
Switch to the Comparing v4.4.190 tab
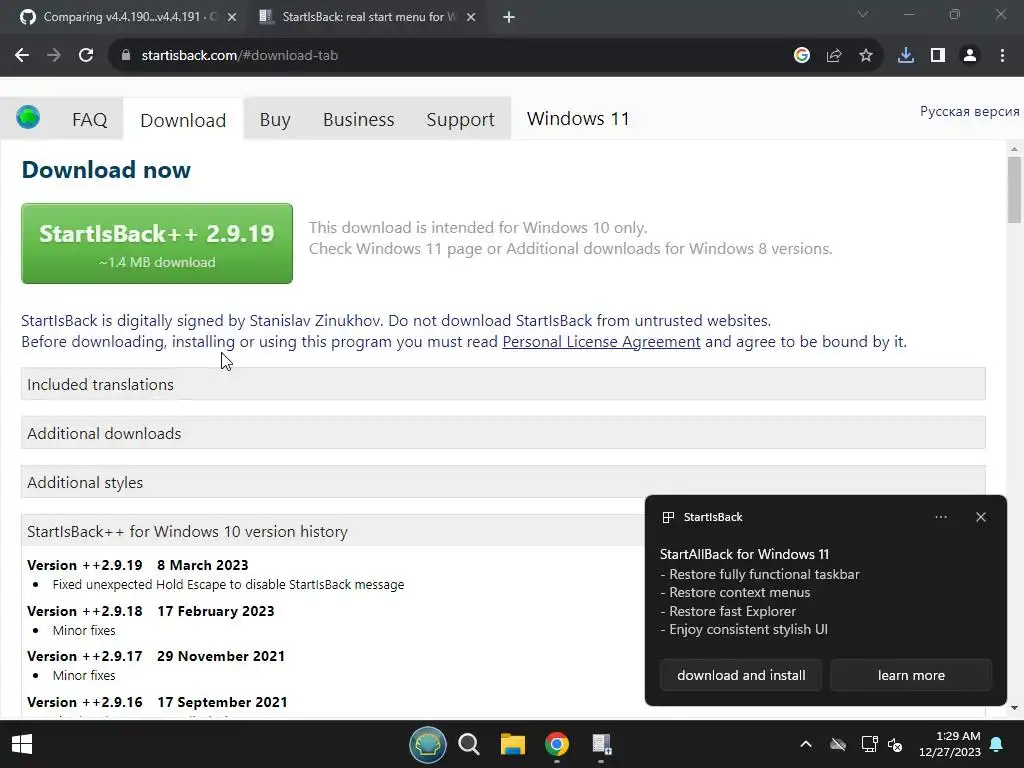[128, 17]
